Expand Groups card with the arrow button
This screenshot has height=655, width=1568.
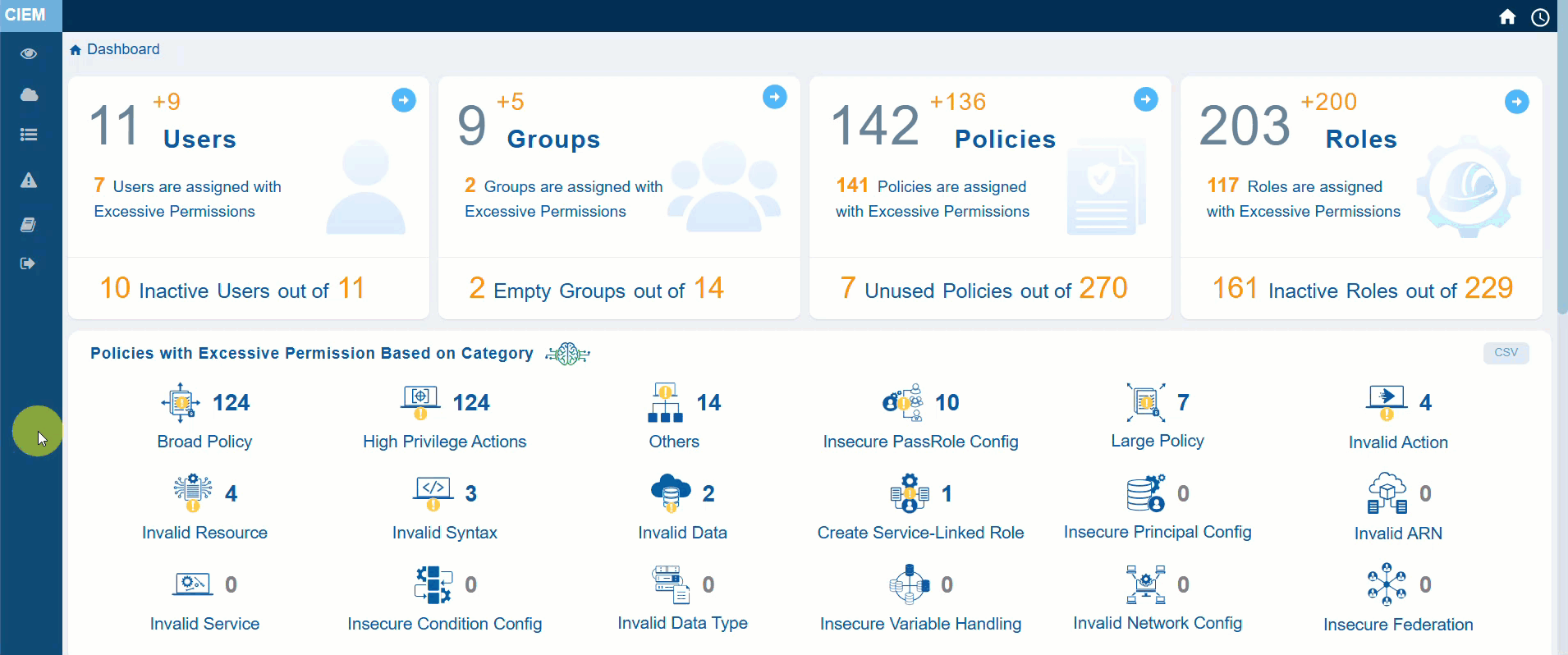point(774,97)
